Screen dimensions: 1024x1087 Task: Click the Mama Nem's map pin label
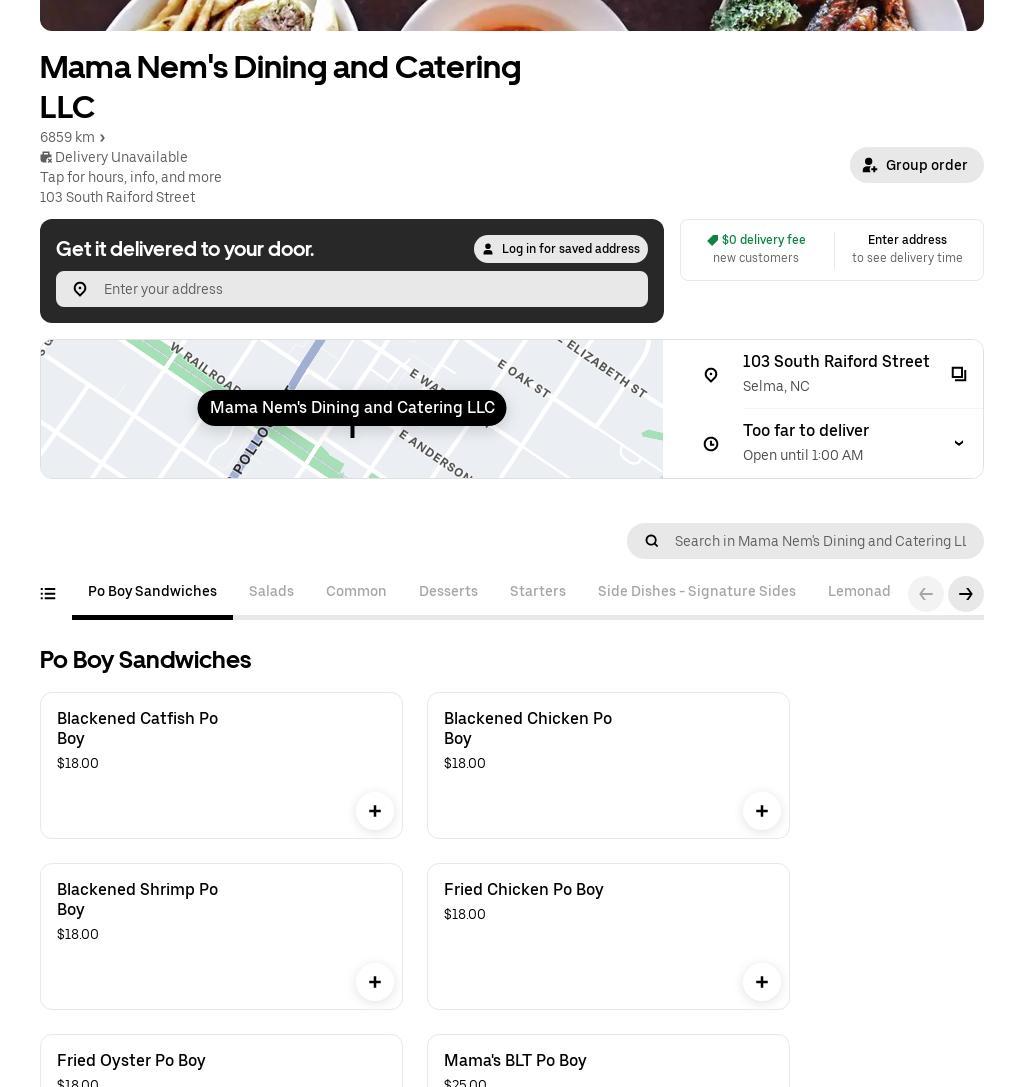click(x=352, y=408)
